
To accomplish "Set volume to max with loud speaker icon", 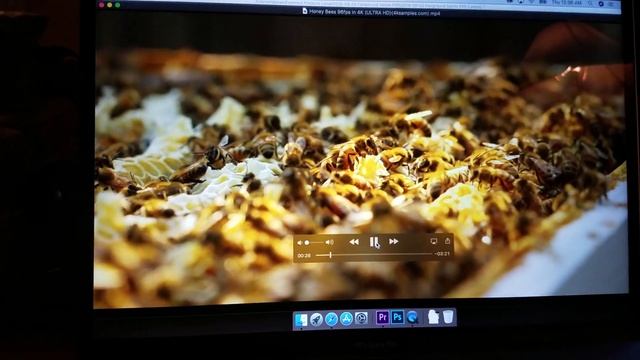I will [330, 242].
